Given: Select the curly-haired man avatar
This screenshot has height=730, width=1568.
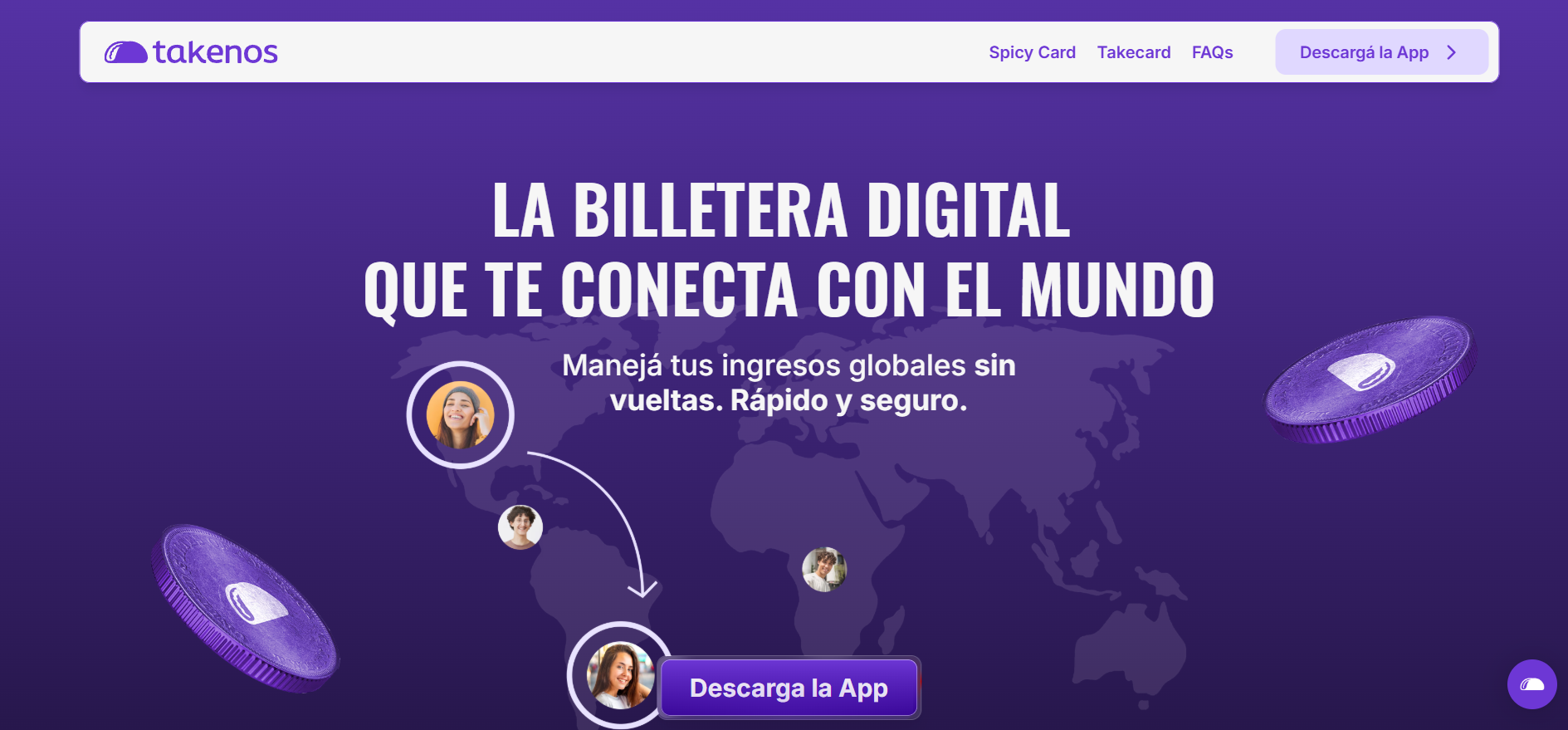Looking at the screenshot, I should coord(520,527).
